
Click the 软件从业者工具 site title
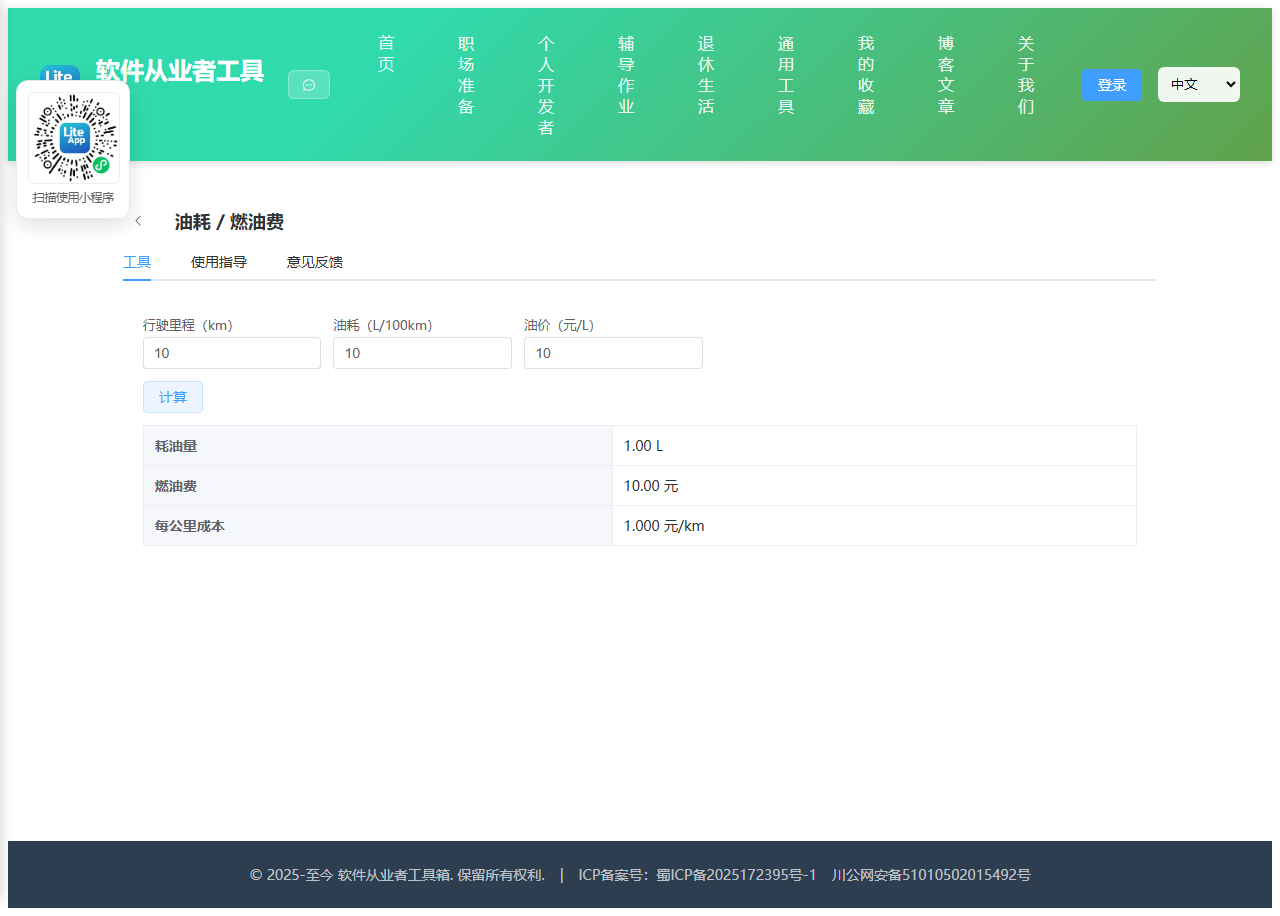(180, 71)
